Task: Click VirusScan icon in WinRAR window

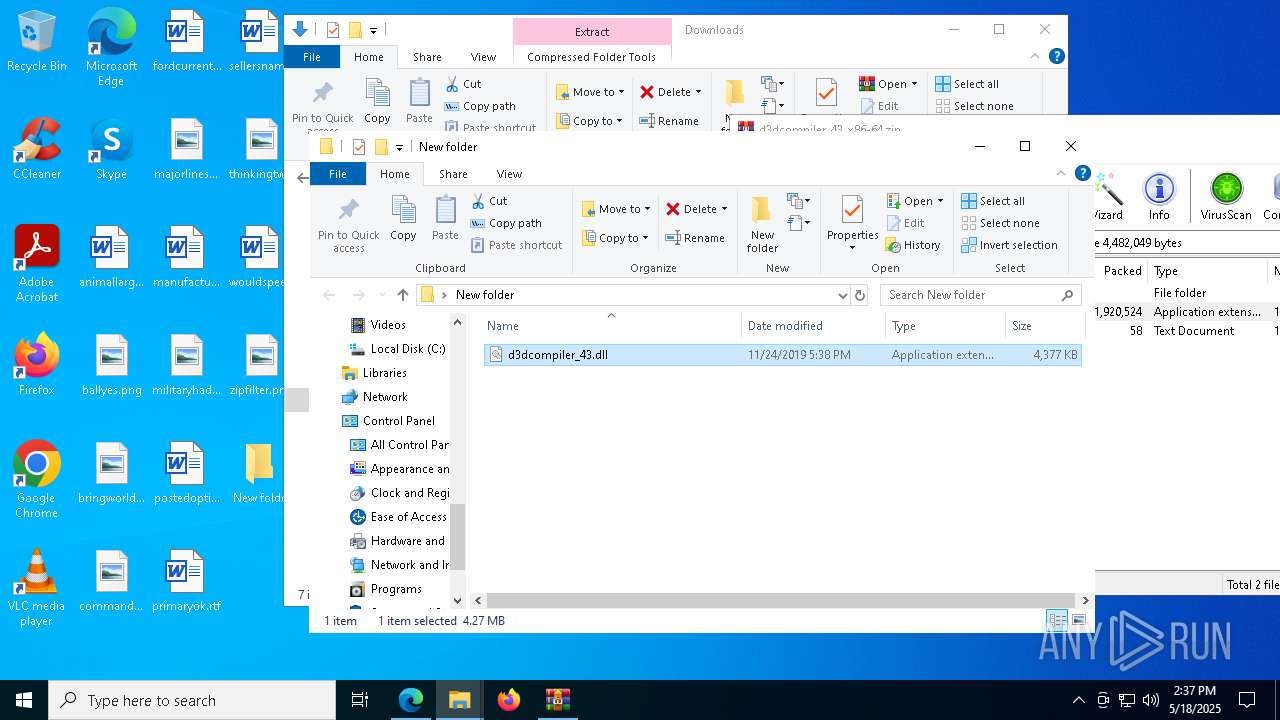Action: click(1226, 196)
